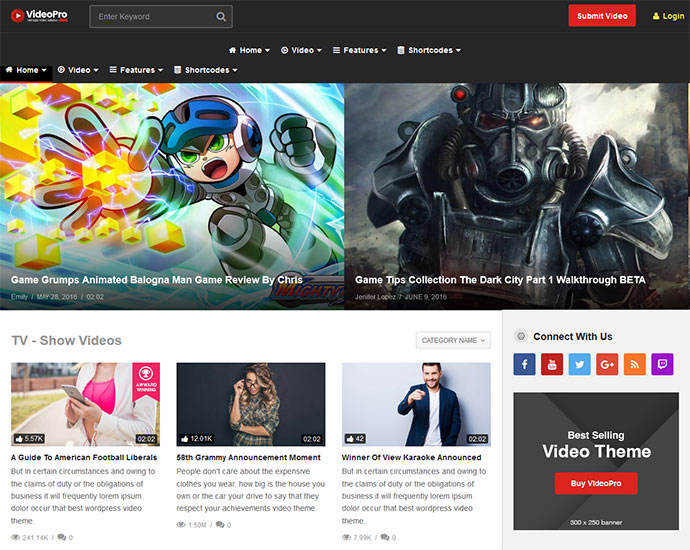
Task: Click the MAY 28, 2016 date text
Action: pyautogui.click(x=57, y=297)
